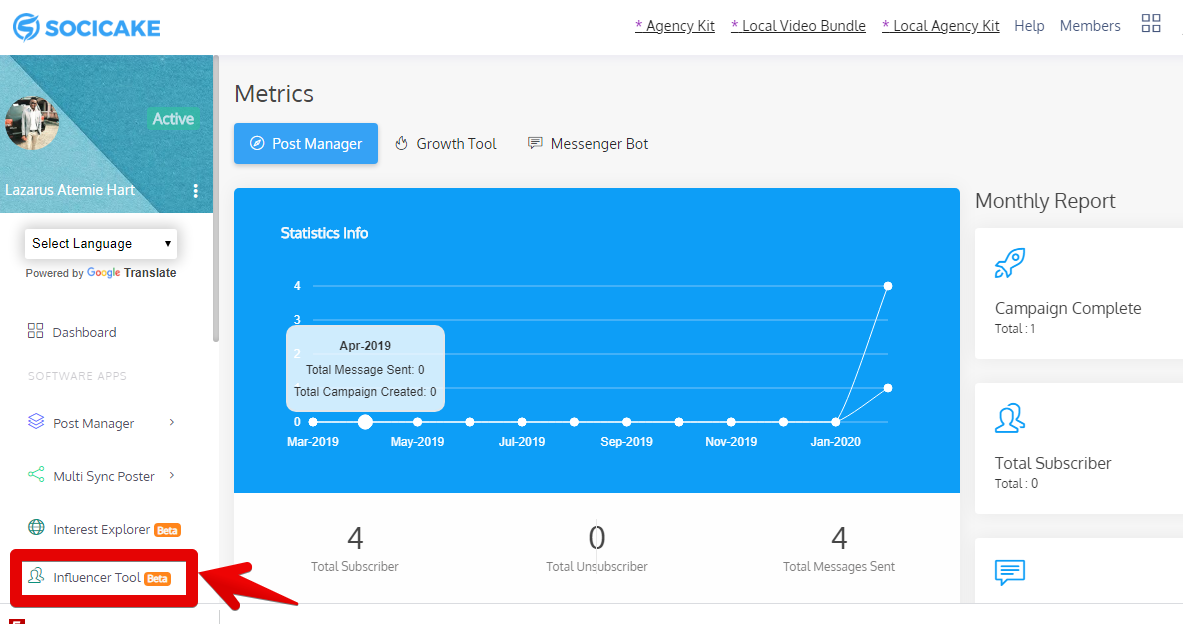Click the Google Translate link
Screen dimensions: 1183x624
[132, 272]
